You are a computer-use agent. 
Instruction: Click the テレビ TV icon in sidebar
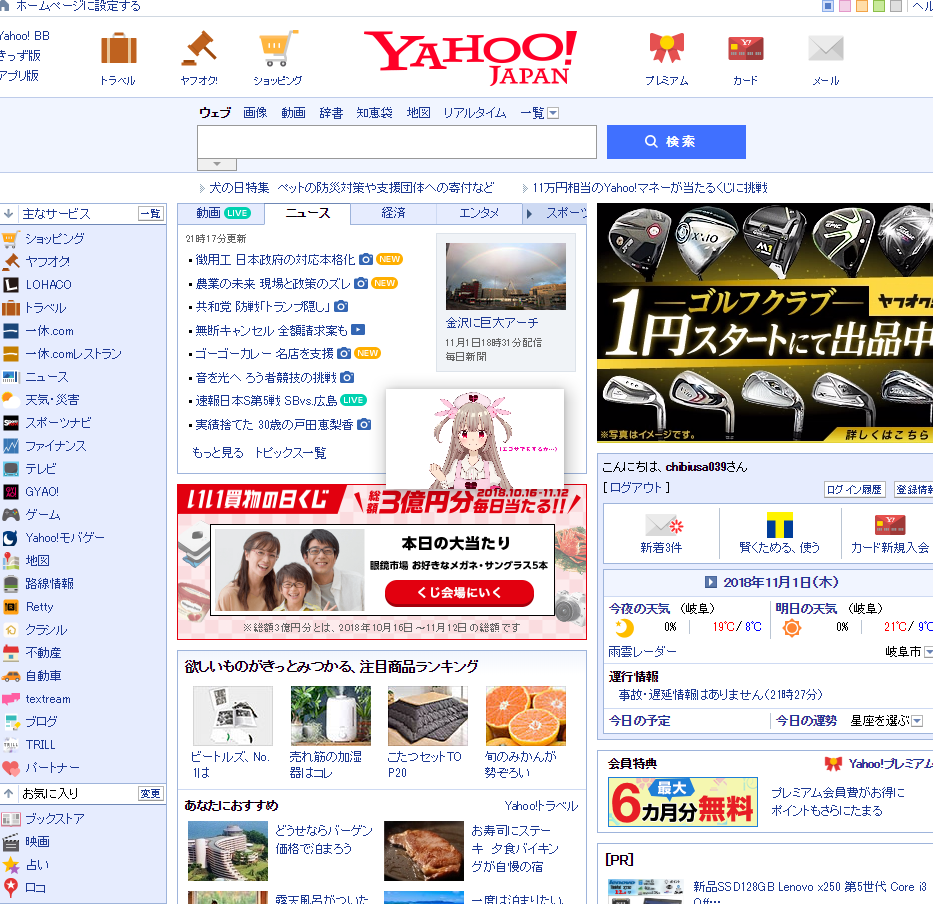(11, 469)
